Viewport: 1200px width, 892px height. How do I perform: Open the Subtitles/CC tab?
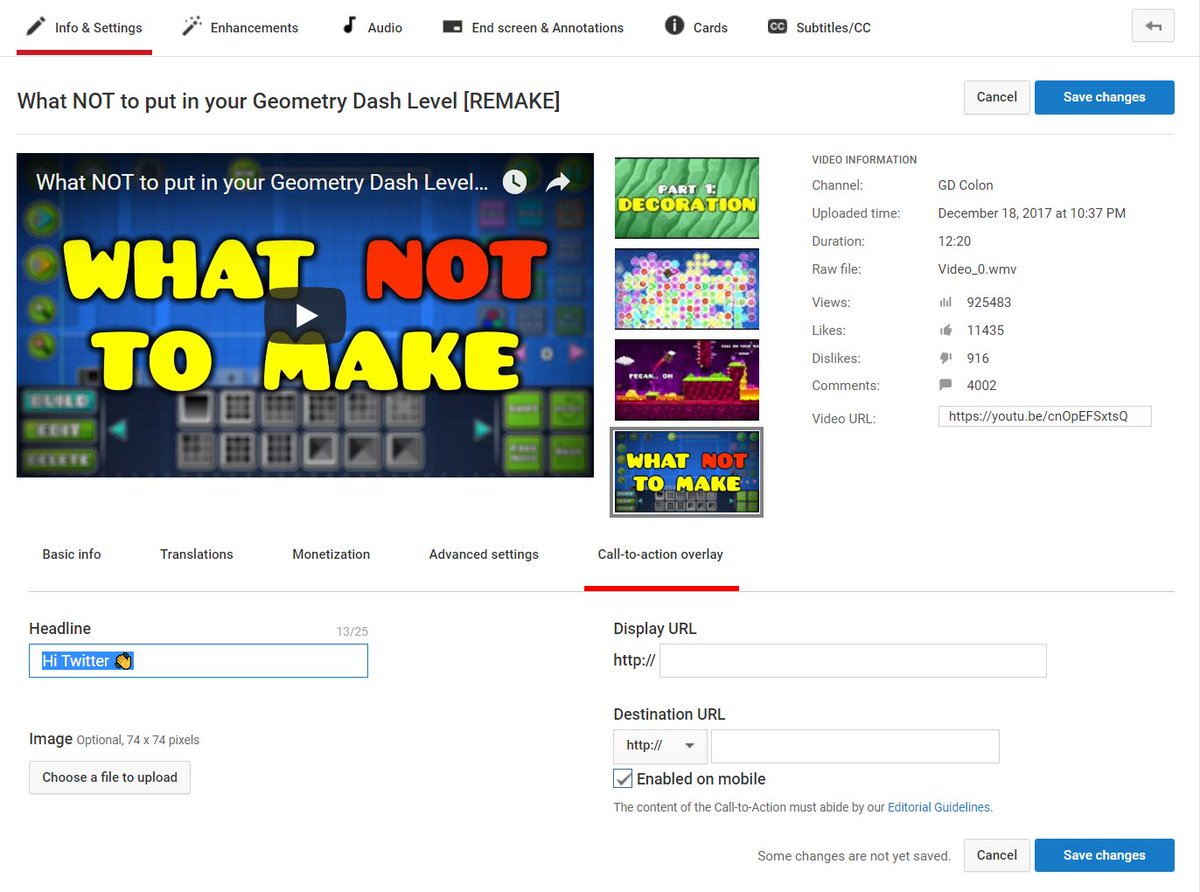tap(819, 27)
